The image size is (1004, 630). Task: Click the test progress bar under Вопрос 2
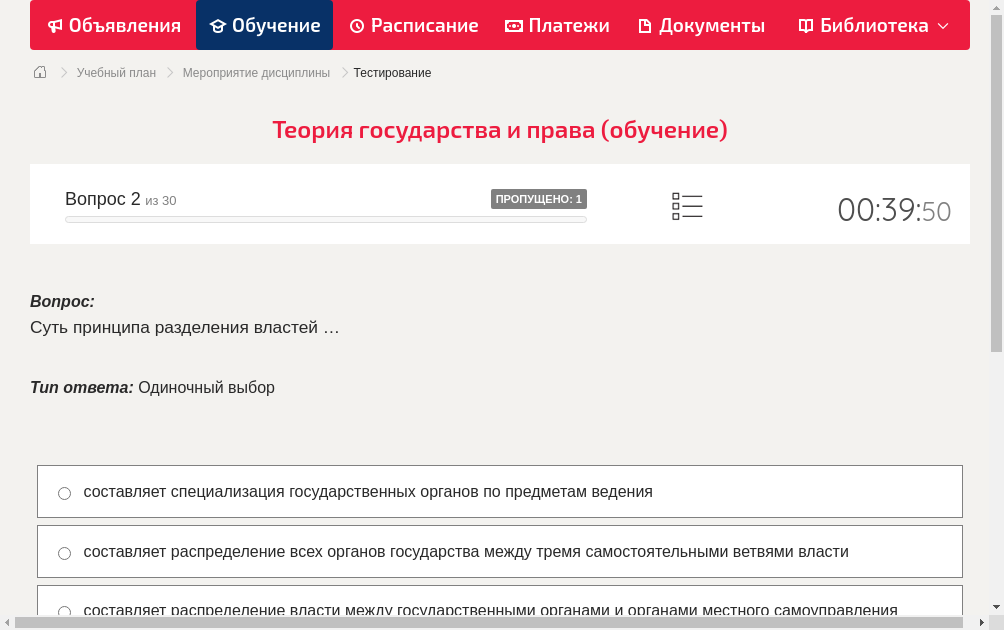click(325, 219)
